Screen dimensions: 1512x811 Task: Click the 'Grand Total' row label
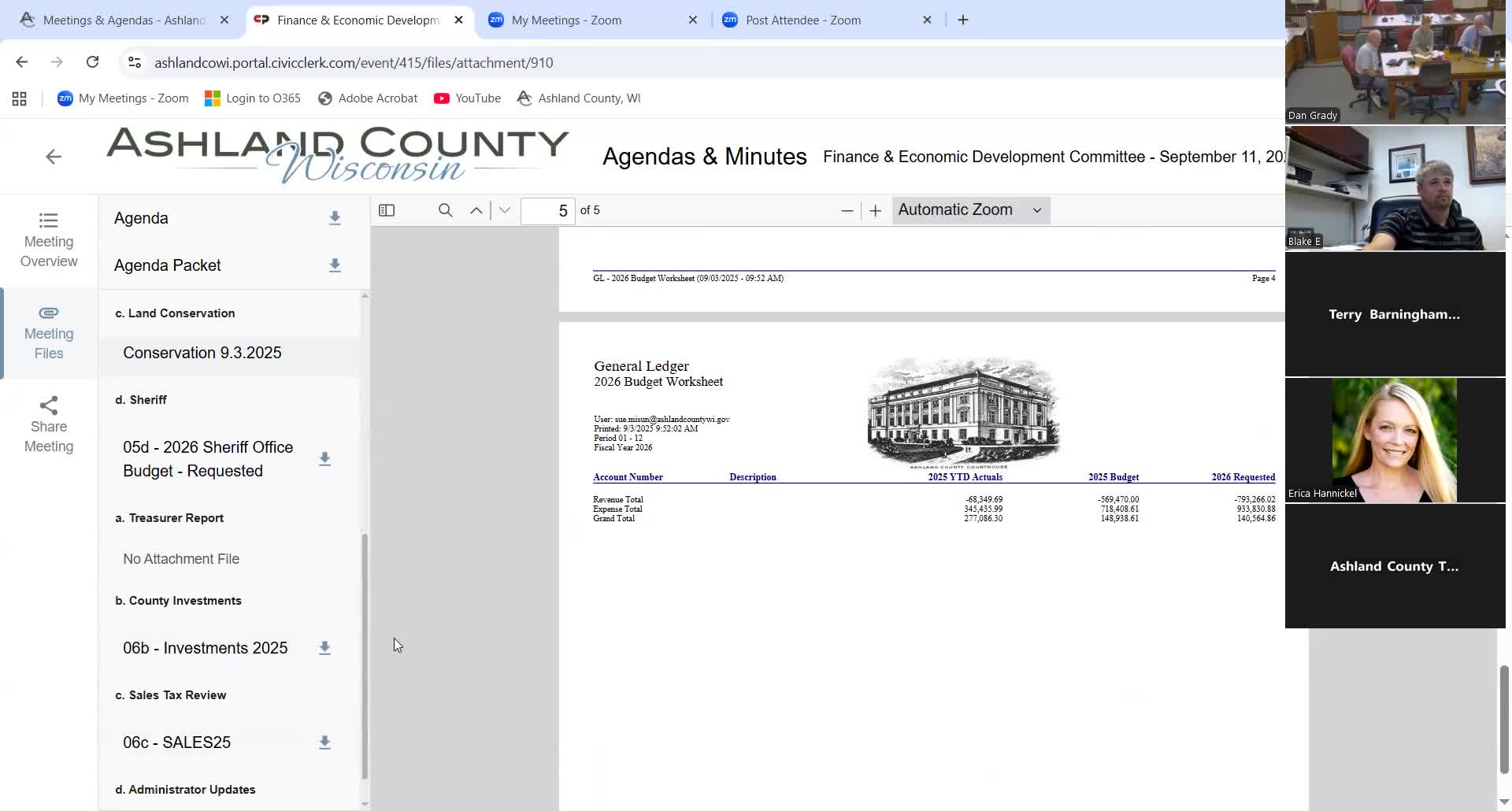coord(614,519)
